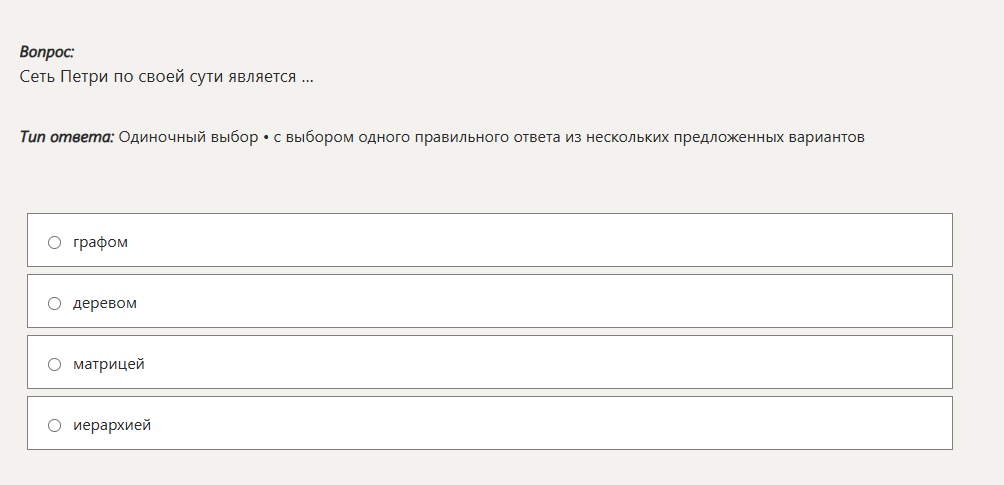Viewport: 1004px width, 485px height.
Task: Choose the "деревом" radio button
Action: [x=55, y=303]
